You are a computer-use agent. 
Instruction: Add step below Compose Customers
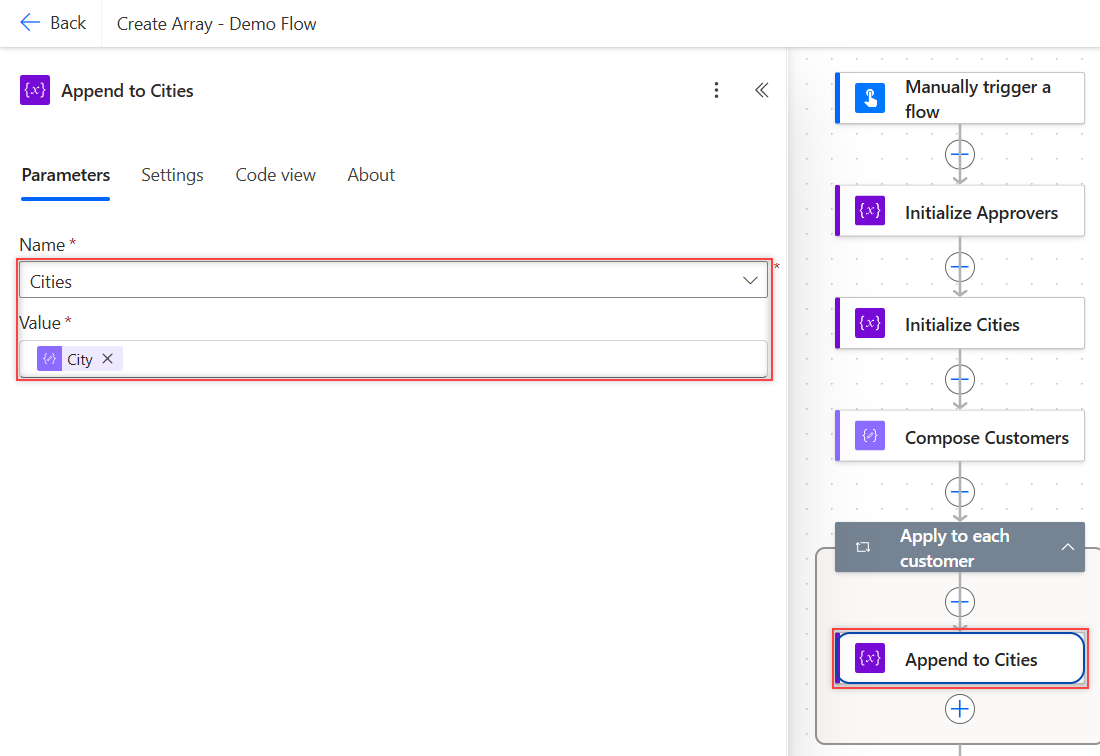click(960, 492)
